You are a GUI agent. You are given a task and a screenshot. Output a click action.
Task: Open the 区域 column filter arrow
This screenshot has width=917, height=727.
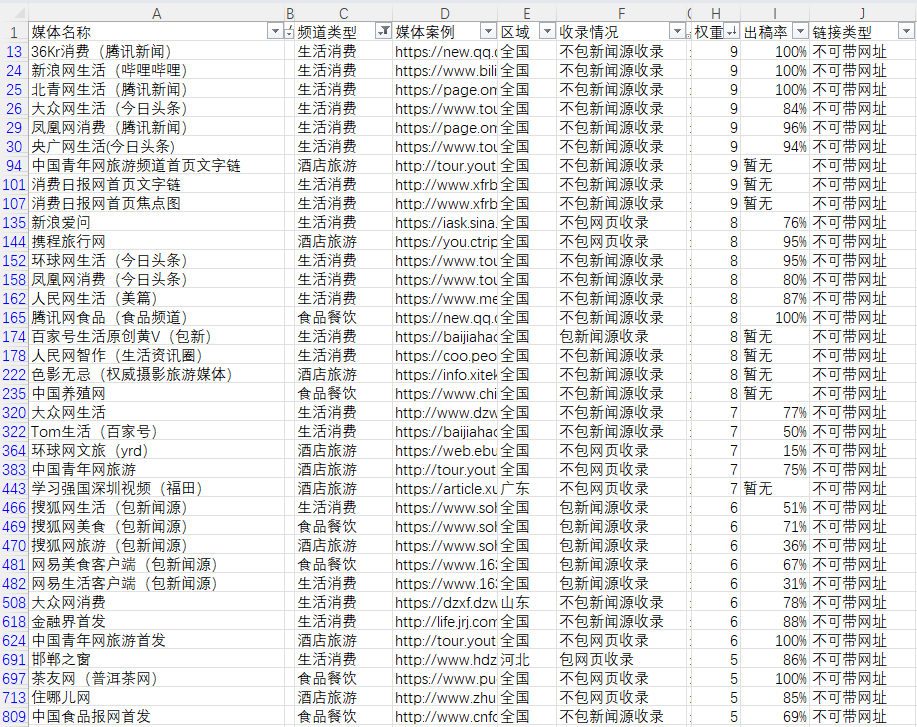pos(546,32)
